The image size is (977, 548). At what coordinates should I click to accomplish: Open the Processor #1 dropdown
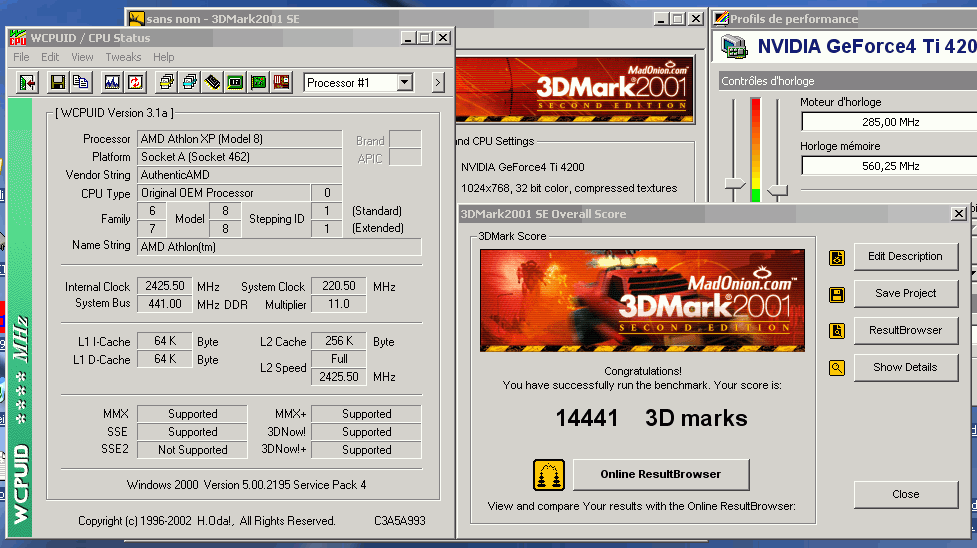[x=405, y=82]
